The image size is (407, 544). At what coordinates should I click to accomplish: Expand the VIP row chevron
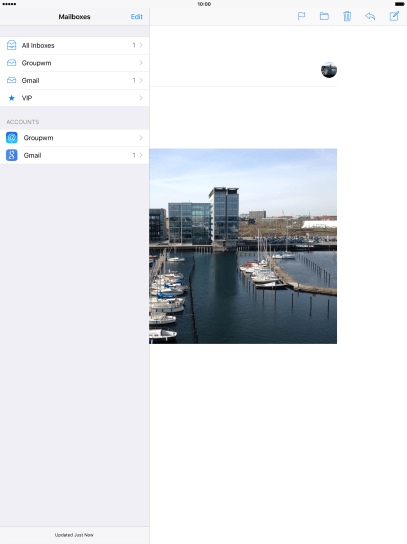click(141, 98)
